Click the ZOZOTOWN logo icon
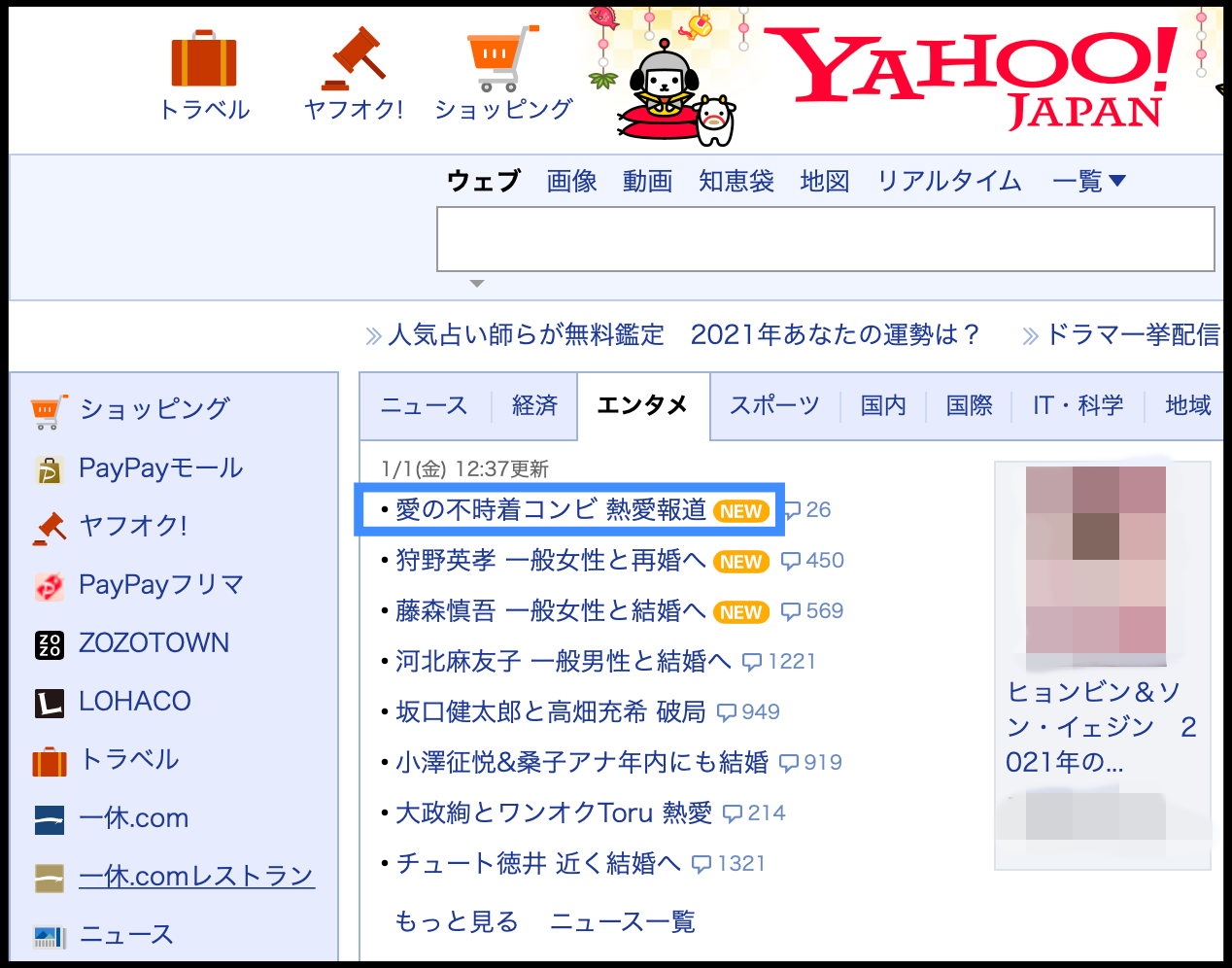 49,644
